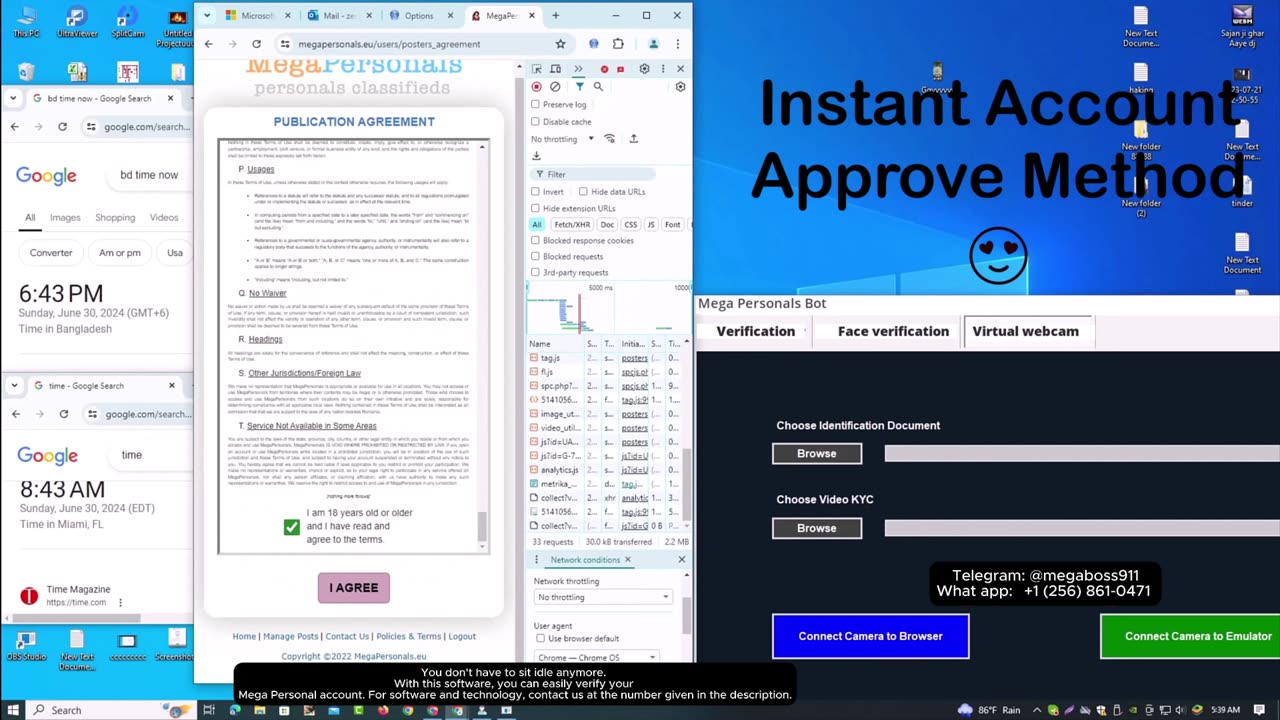Click Logout footer link
Screen dimensions: 1280x720
coord(462,636)
